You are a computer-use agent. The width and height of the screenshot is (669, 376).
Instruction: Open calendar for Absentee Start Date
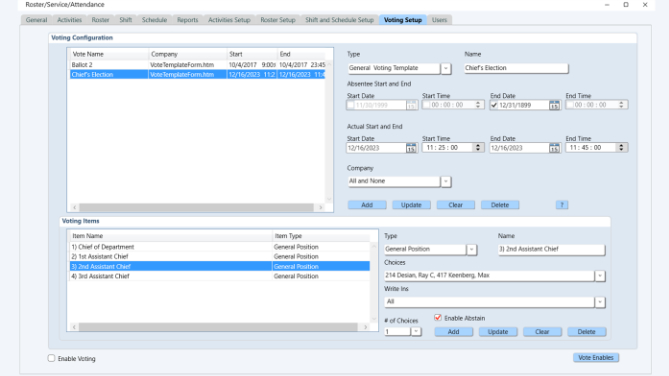411,105
